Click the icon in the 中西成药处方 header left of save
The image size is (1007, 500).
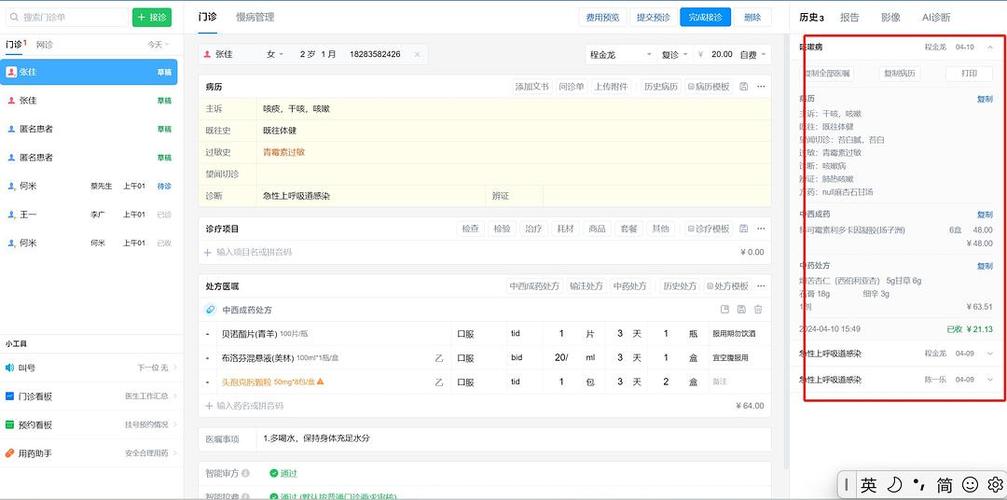[x=724, y=309]
